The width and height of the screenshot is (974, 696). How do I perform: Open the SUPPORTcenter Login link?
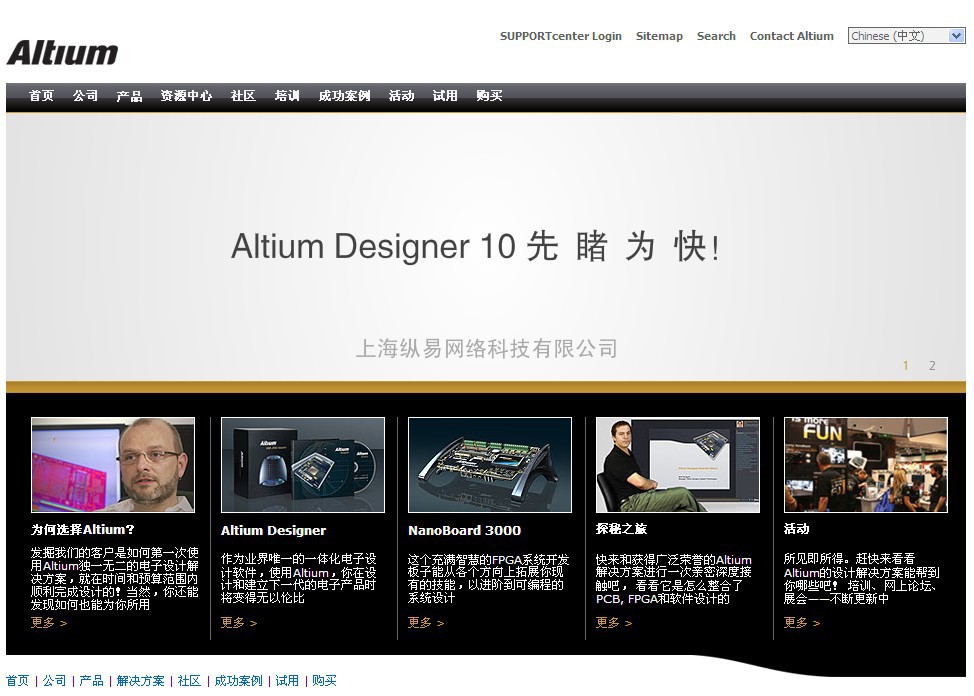point(560,36)
